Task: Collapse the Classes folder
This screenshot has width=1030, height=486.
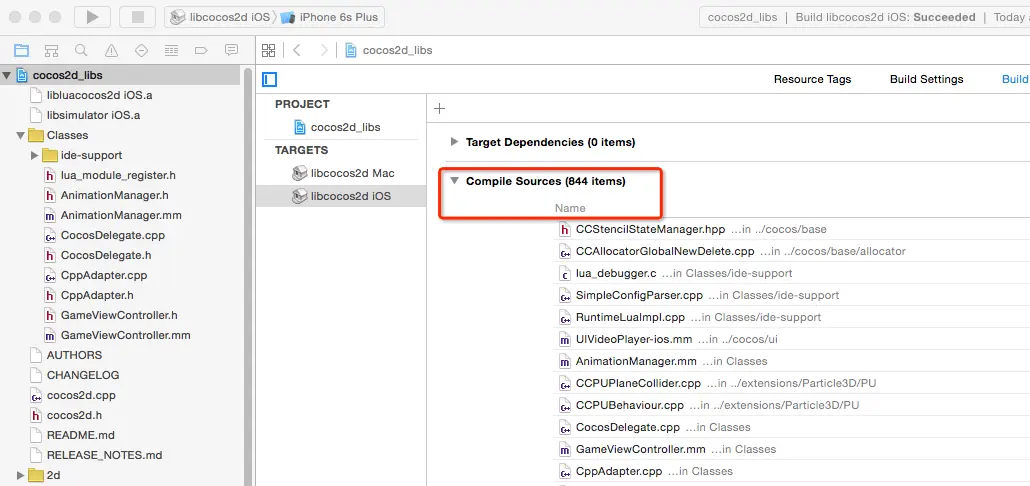Action: tap(21, 135)
